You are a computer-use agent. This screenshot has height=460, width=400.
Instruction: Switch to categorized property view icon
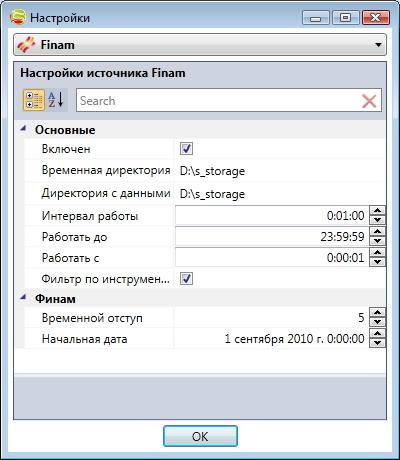coord(34,100)
